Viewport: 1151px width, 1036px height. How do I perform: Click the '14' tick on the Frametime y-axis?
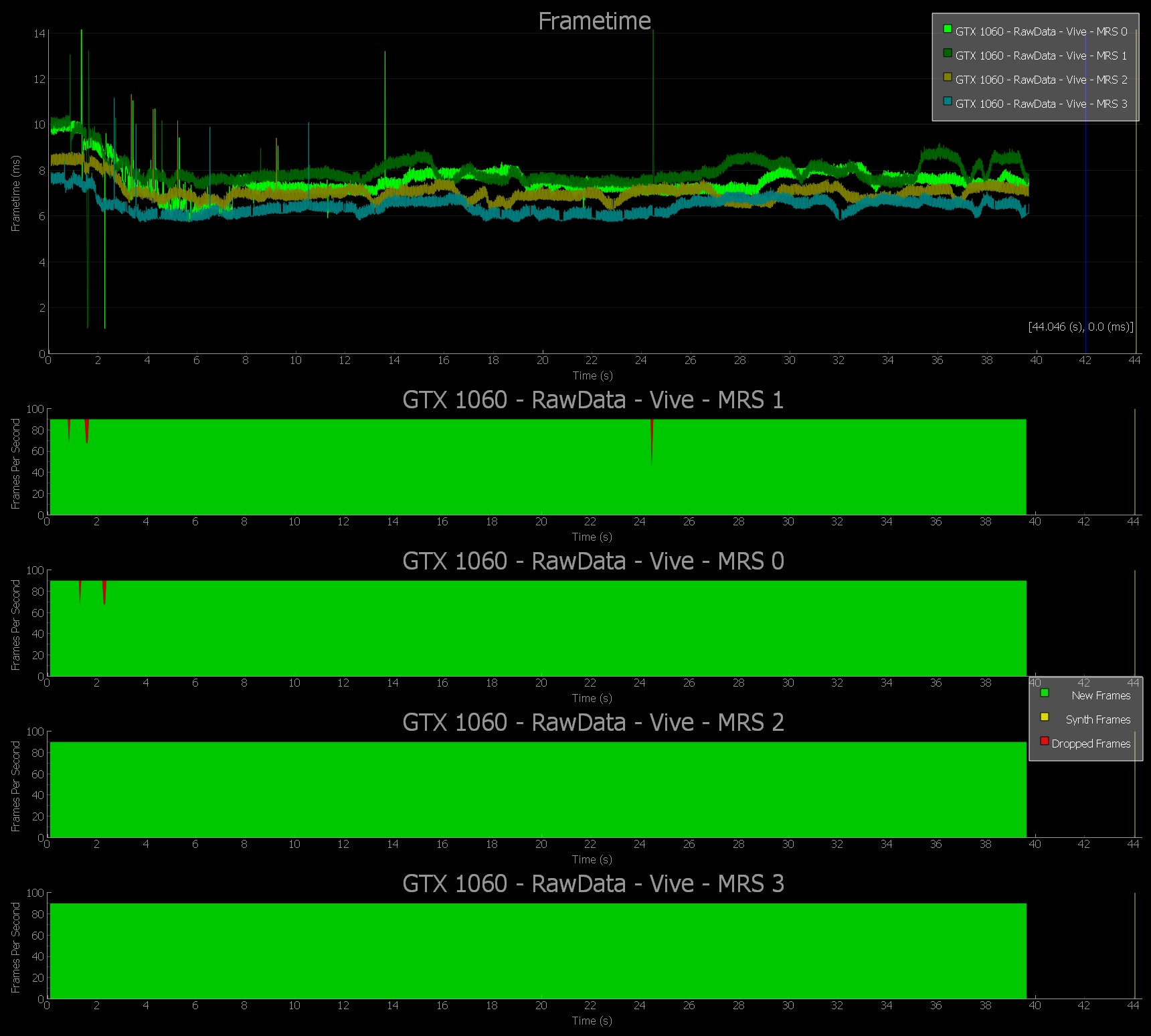pos(39,33)
